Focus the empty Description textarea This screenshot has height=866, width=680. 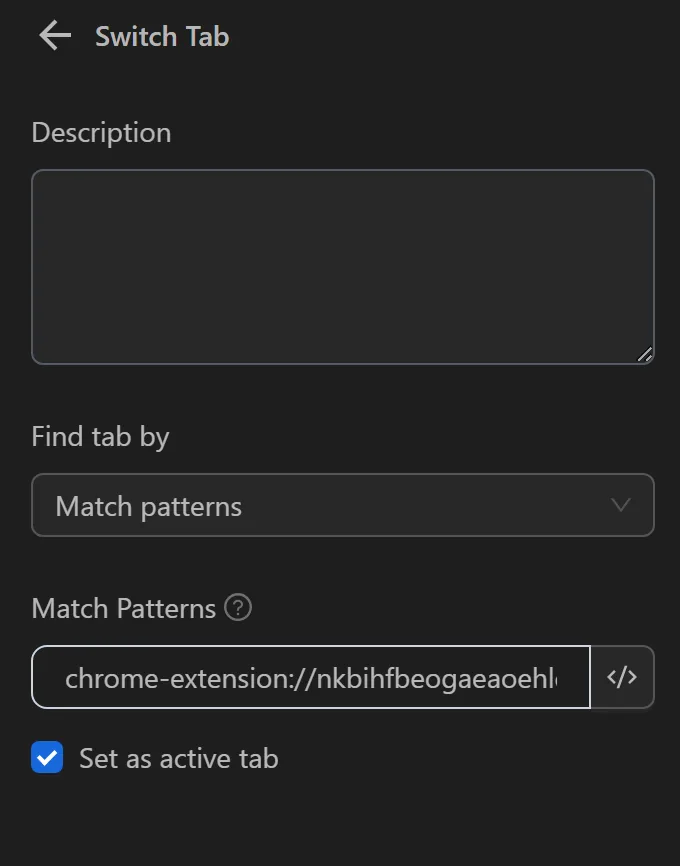(343, 265)
